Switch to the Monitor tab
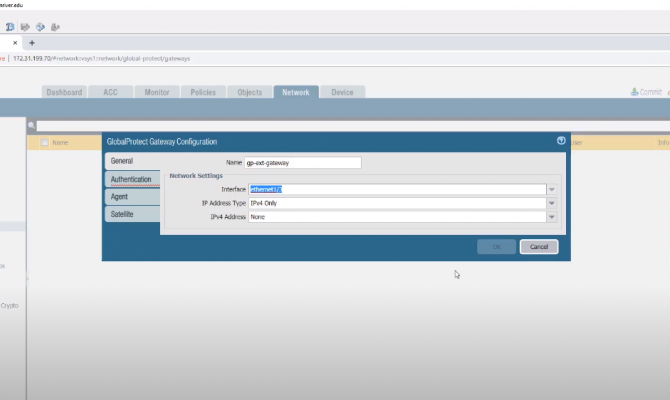Viewport: 670px width, 400px height. (157, 92)
